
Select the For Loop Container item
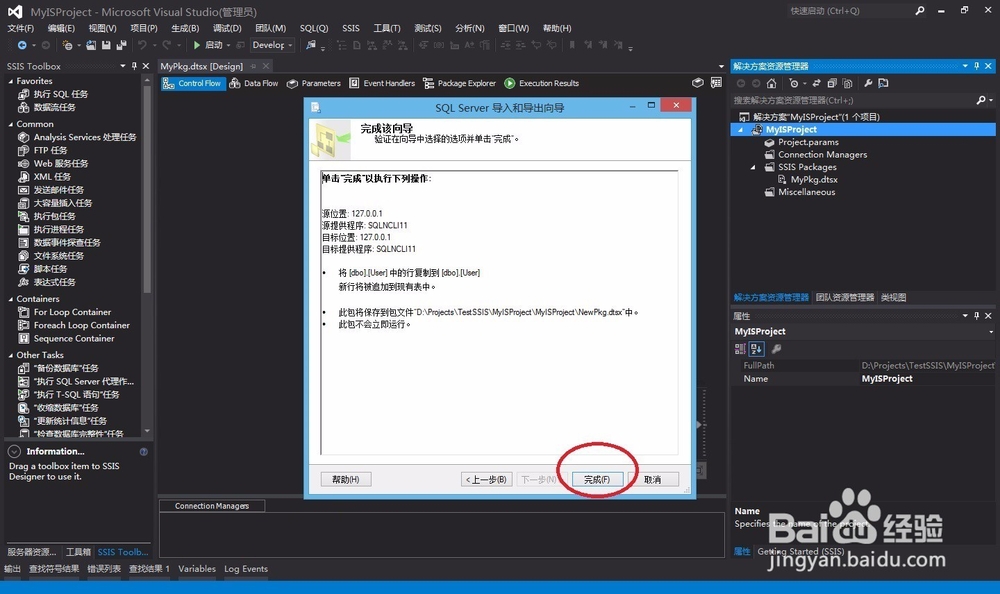pyautogui.click(x=72, y=312)
